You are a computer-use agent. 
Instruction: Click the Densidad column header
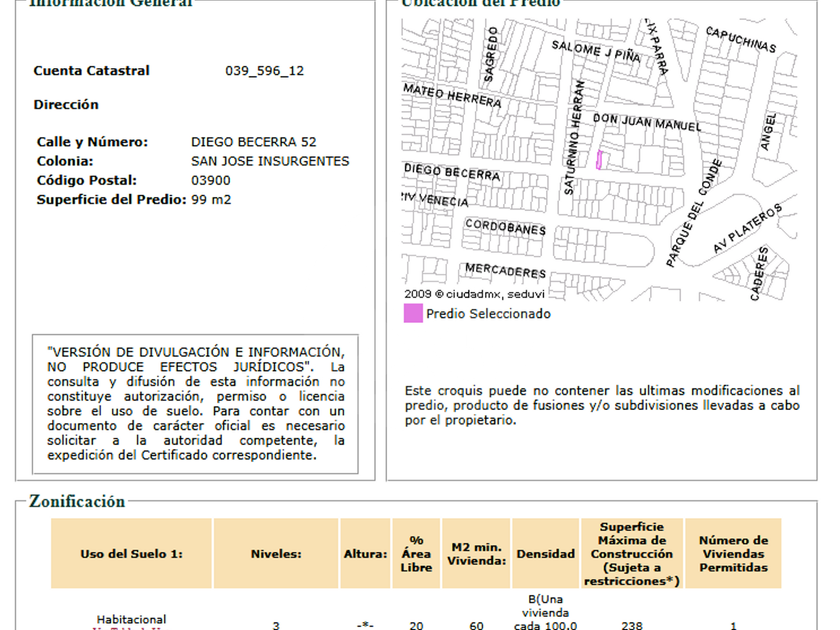[x=545, y=553]
